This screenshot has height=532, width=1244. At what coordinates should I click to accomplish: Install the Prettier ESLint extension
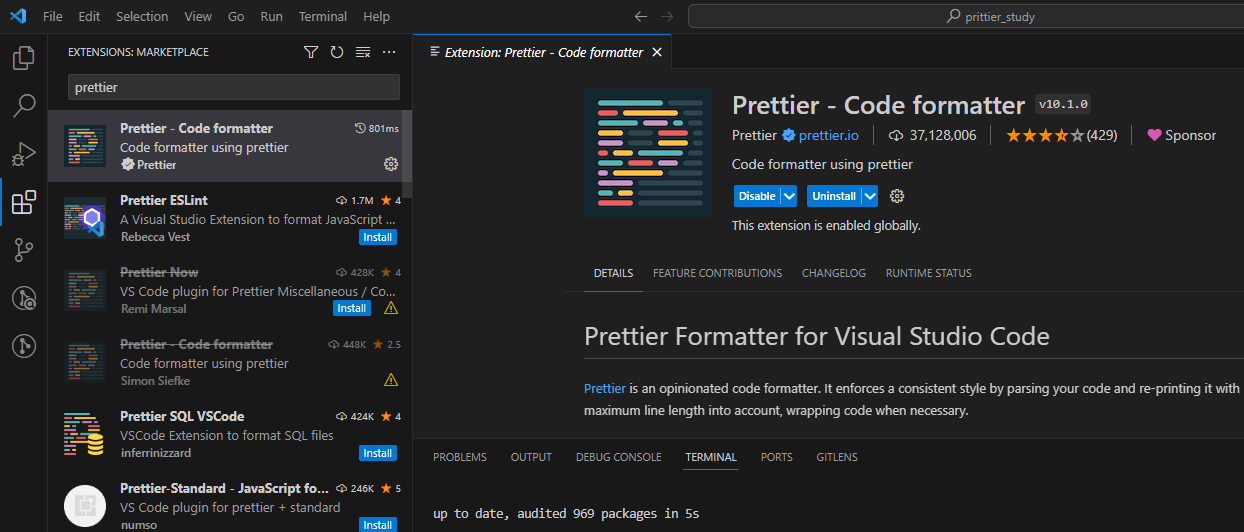(x=378, y=237)
